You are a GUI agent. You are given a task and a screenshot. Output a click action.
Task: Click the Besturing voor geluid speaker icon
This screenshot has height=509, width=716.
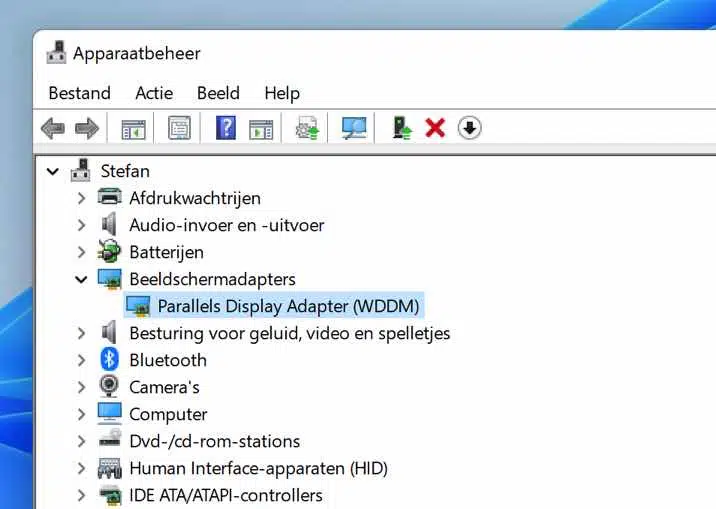[109, 332]
